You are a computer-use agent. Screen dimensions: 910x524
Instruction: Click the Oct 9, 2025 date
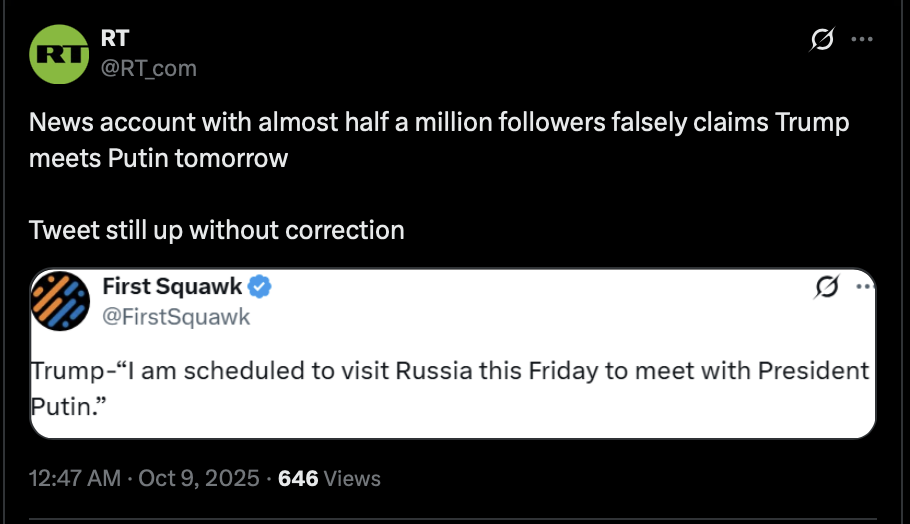click(x=200, y=479)
